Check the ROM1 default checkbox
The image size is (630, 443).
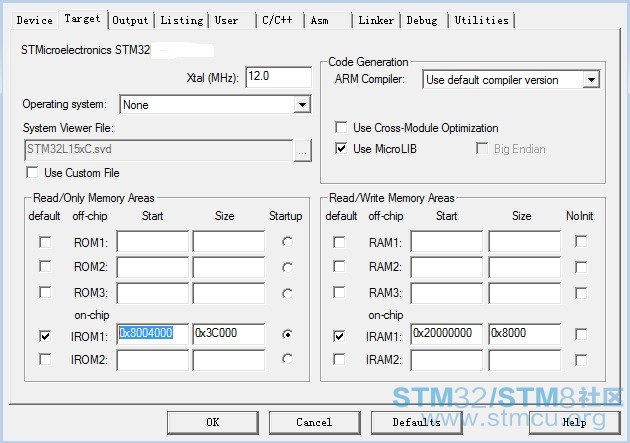(x=45, y=242)
